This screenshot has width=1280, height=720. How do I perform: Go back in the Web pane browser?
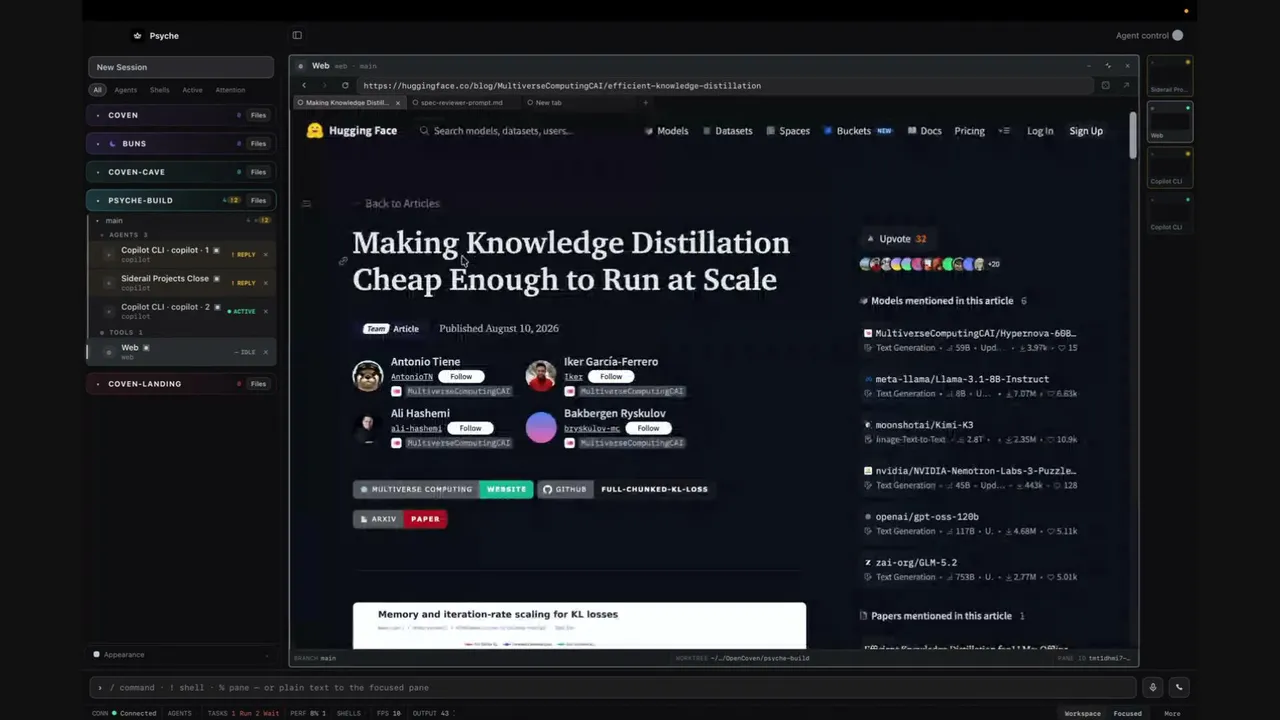pyautogui.click(x=304, y=86)
